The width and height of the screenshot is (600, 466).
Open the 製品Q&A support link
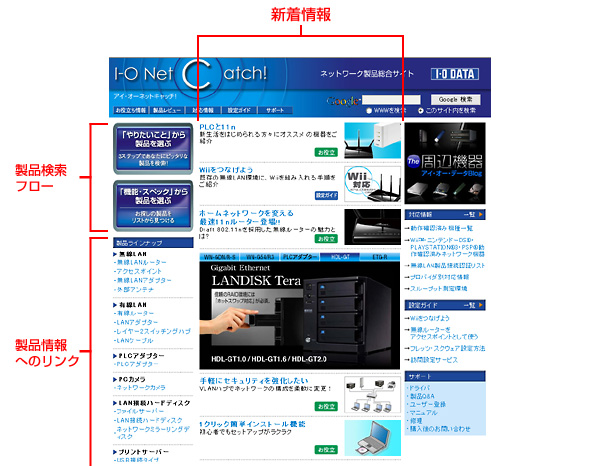[x=422, y=396]
